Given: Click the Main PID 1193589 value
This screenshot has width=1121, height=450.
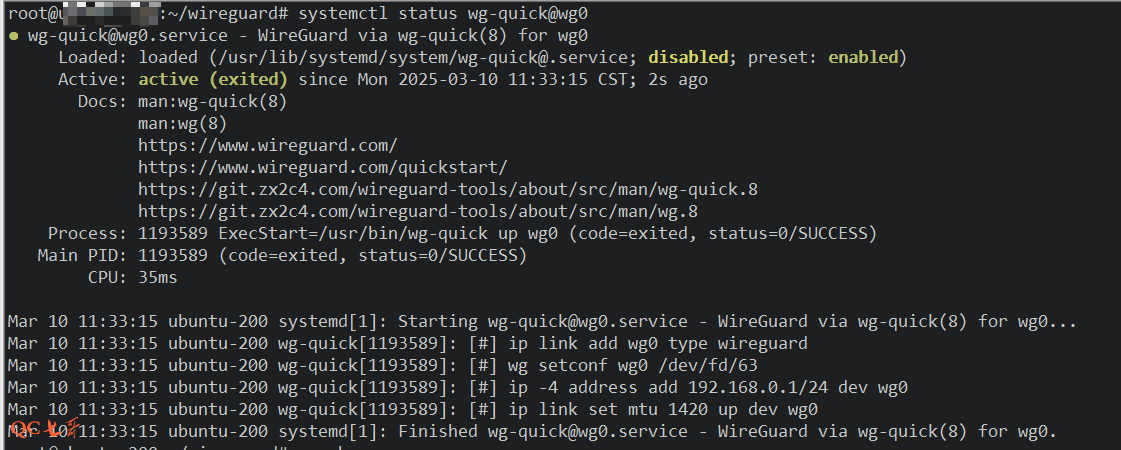Looking at the screenshot, I should pyautogui.click(x=172, y=255).
